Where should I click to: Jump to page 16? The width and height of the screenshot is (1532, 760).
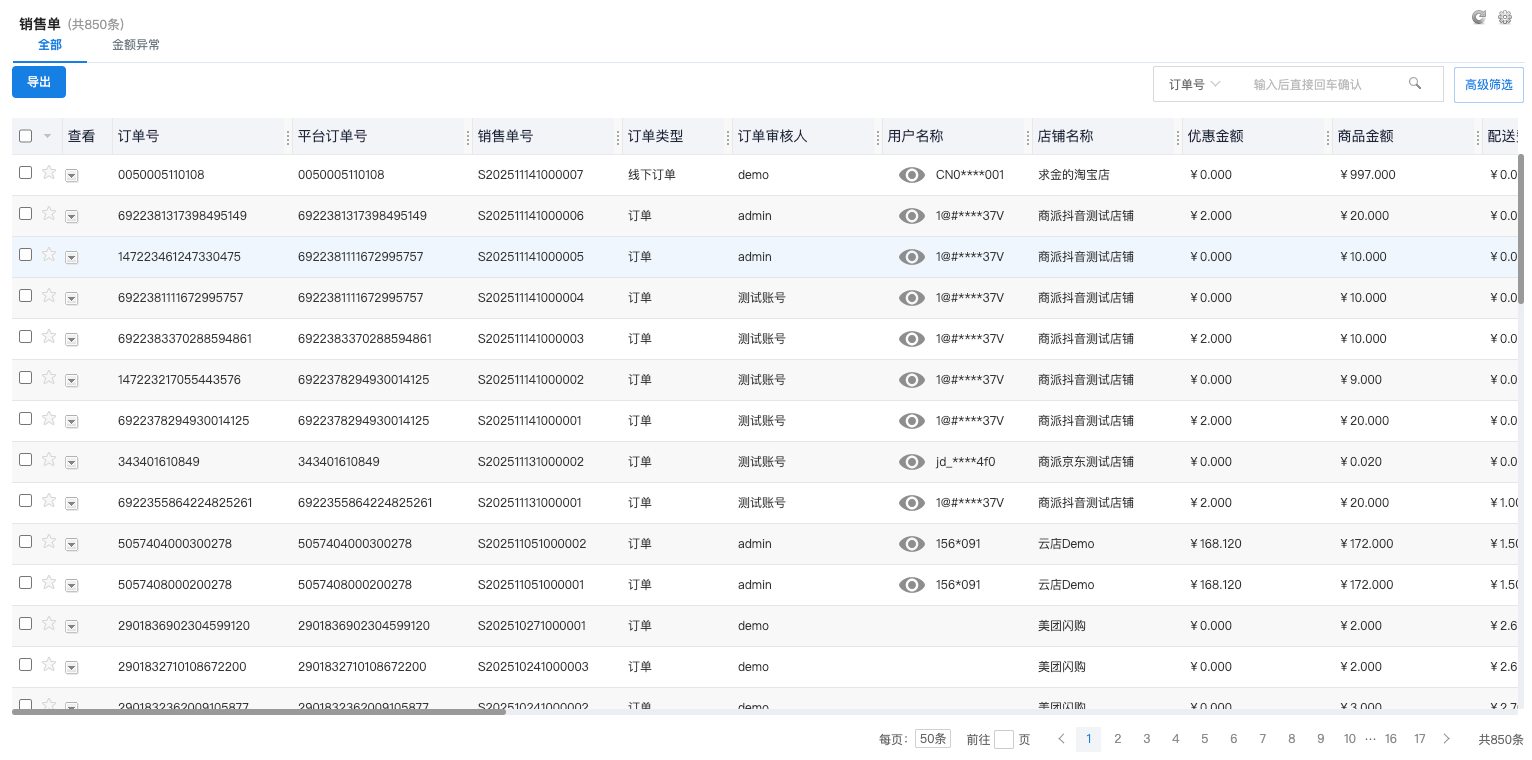[1391, 739]
